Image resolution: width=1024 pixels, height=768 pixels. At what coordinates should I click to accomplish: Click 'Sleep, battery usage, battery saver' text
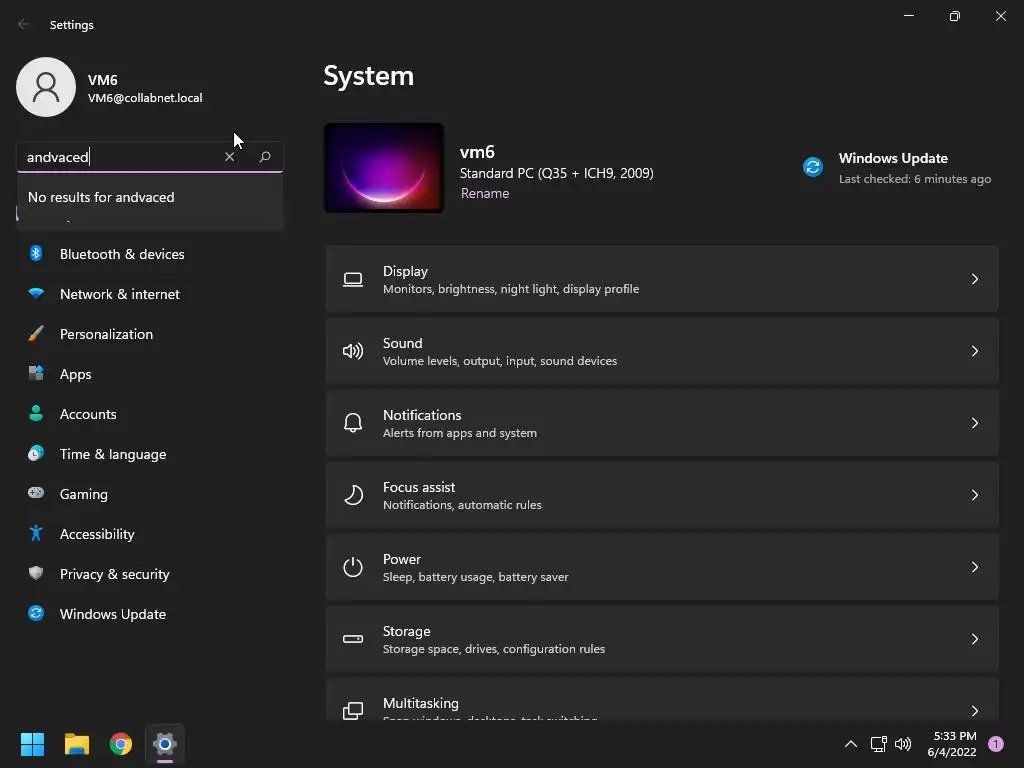(475, 577)
